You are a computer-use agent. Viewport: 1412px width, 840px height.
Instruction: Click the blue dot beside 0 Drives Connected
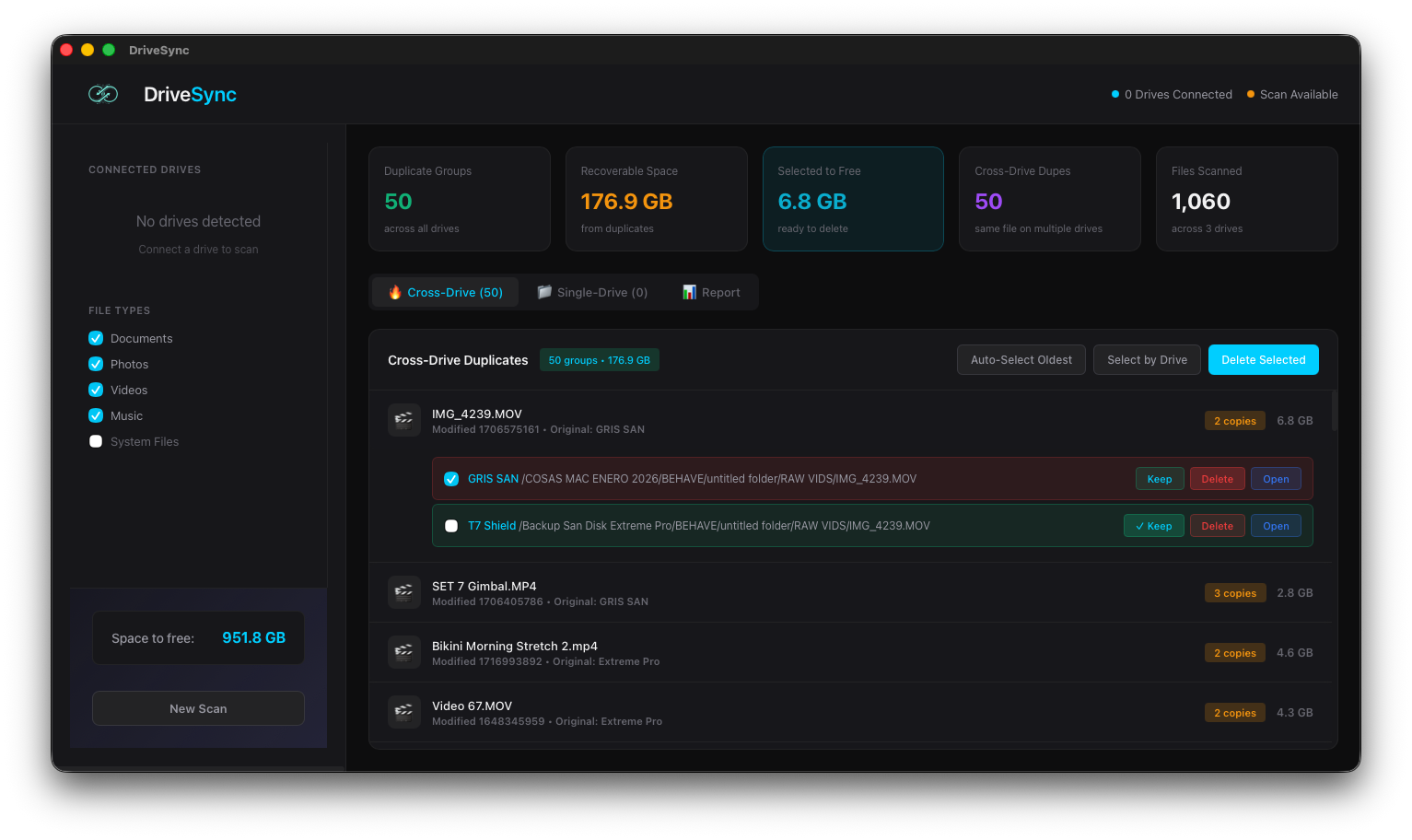[1114, 93]
